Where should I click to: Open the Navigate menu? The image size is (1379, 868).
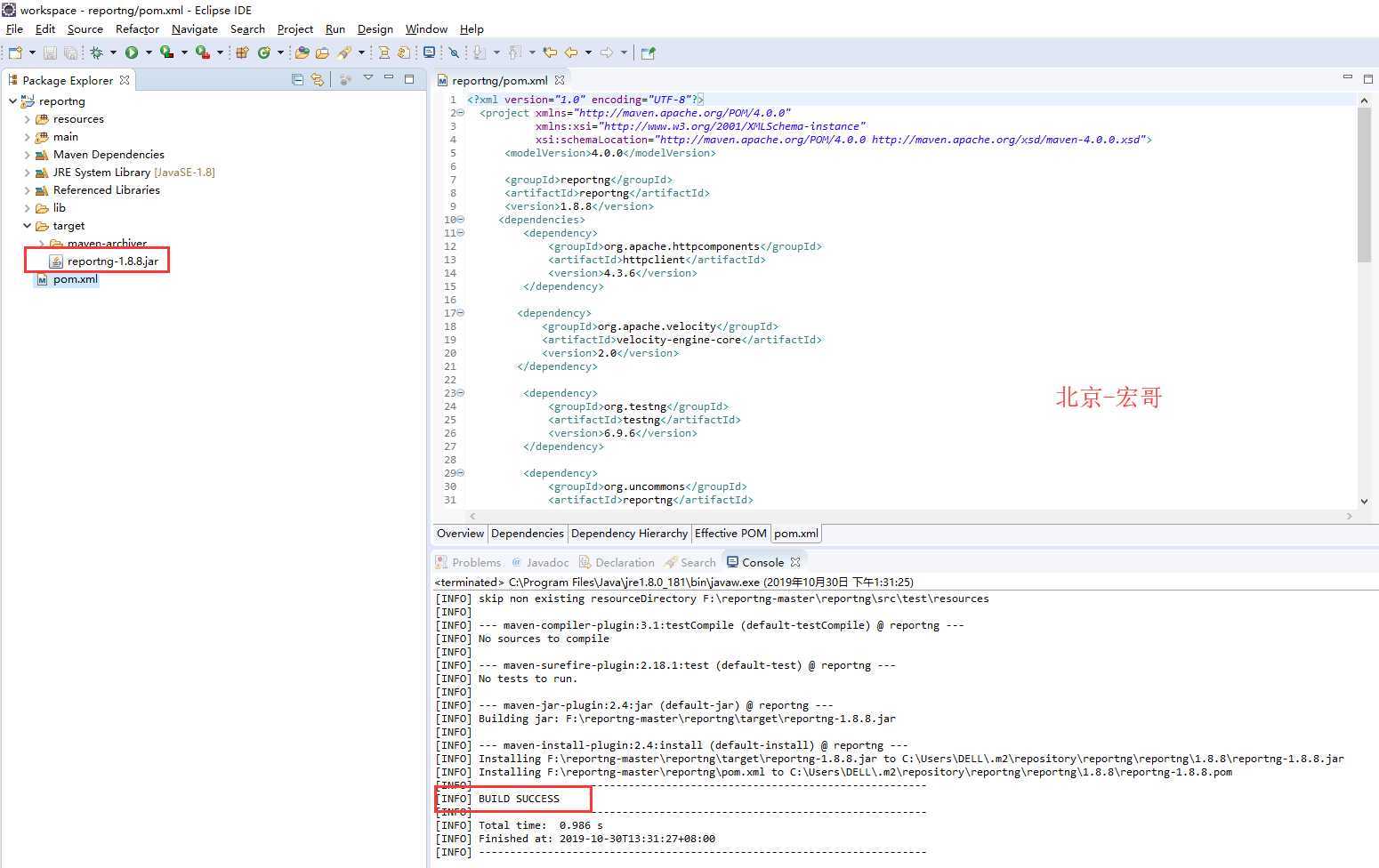195,28
